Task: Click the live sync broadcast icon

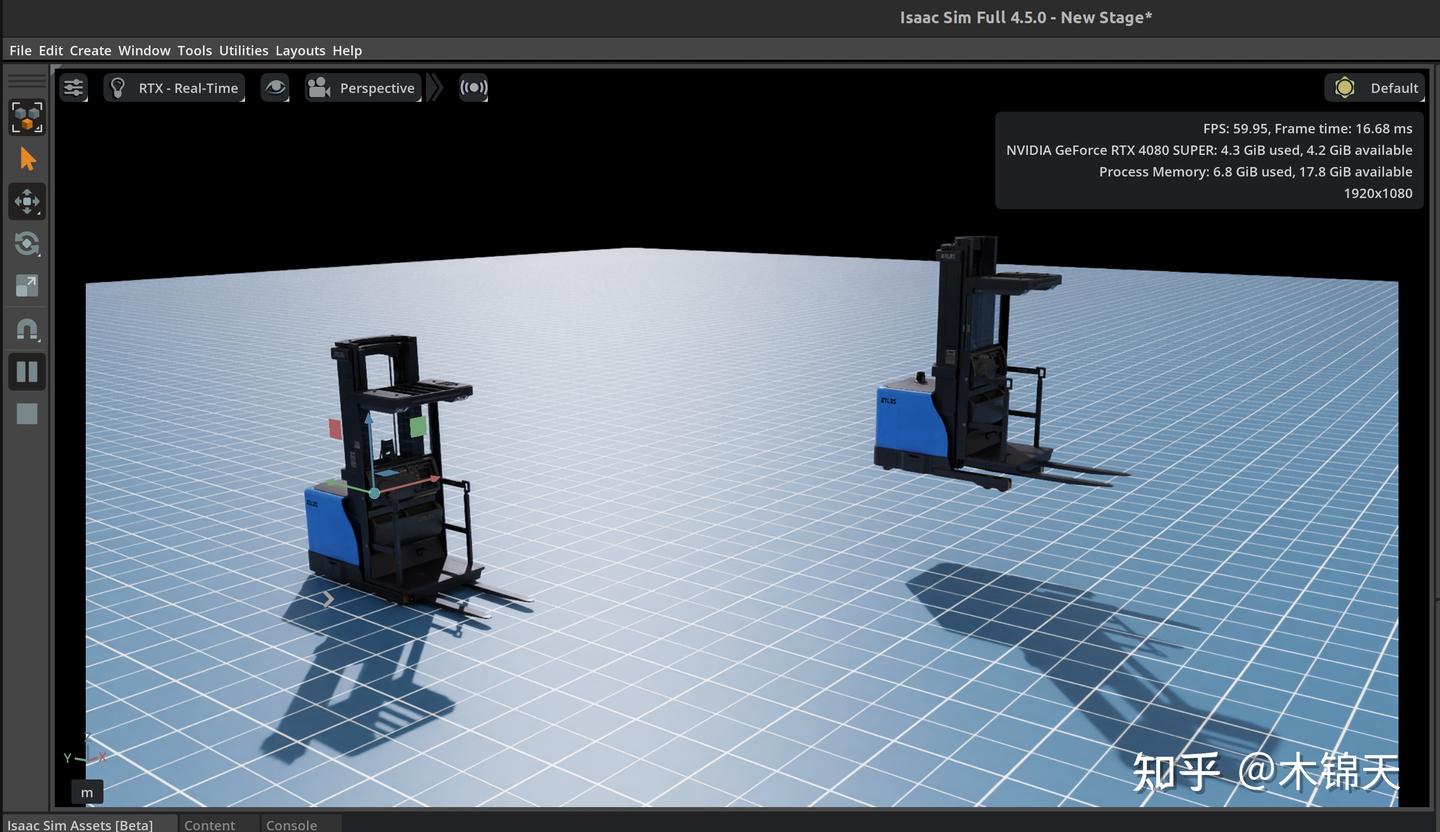Action: pos(474,87)
